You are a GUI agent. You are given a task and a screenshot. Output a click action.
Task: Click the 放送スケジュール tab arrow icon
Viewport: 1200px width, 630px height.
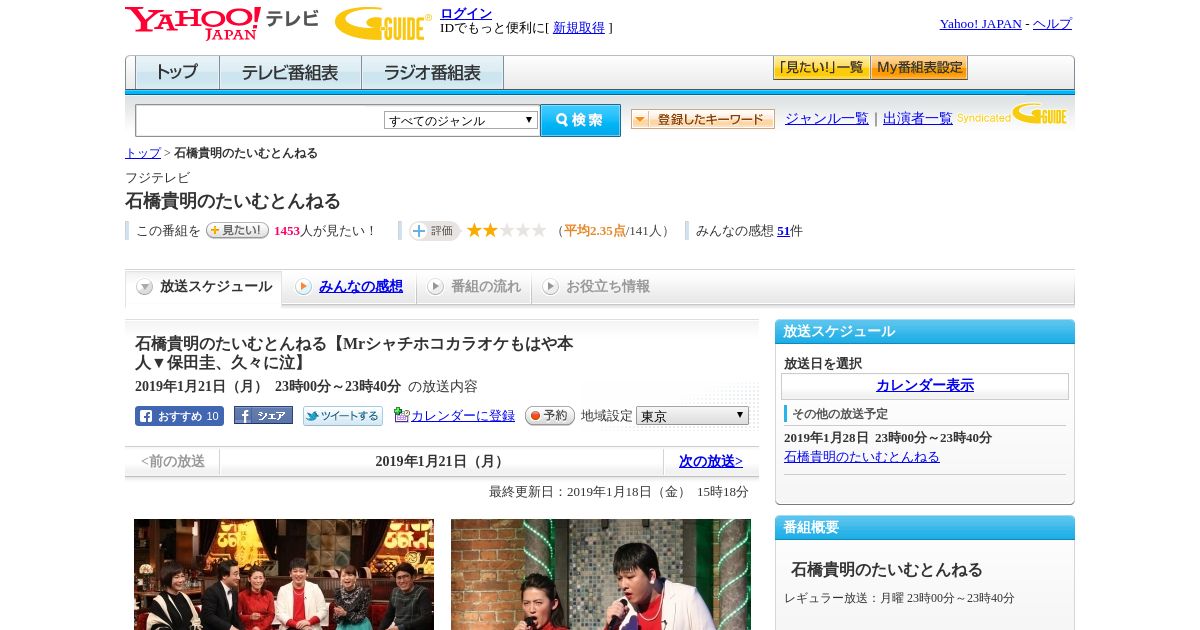coord(145,287)
